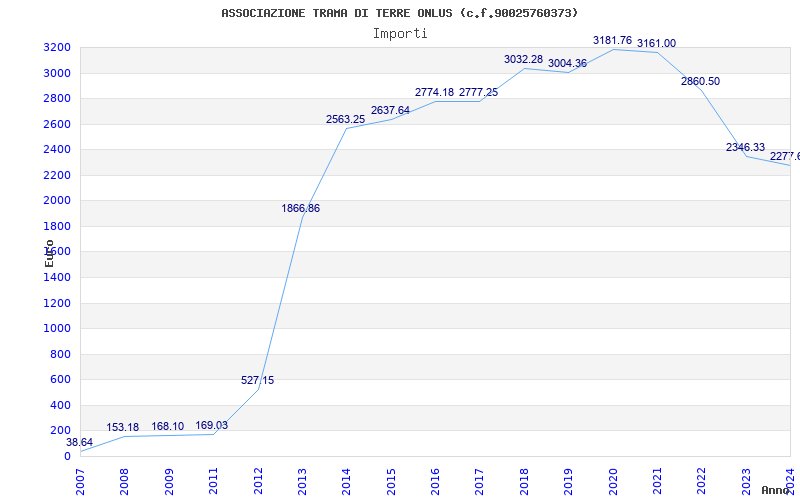Click the 3200 y-axis tick label
The width and height of the screenshot is (800, 500).
57,47
